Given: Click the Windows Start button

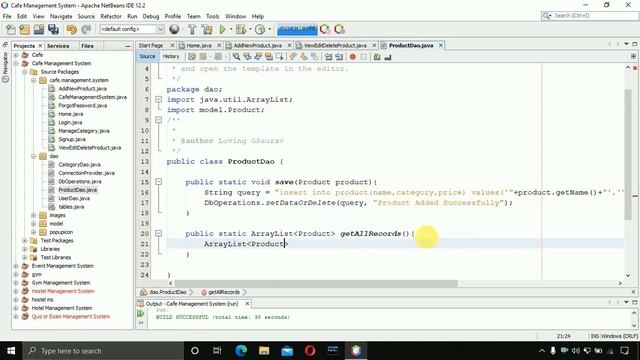Looking at the screenshot, I should (11, 351).
